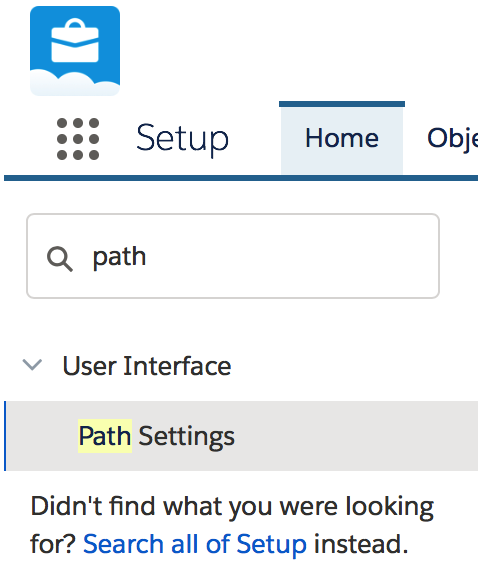The height and width of the screenshot is (583, 482).
Task: Click the word Settings in the result row
Action: (x=186, y=436)
